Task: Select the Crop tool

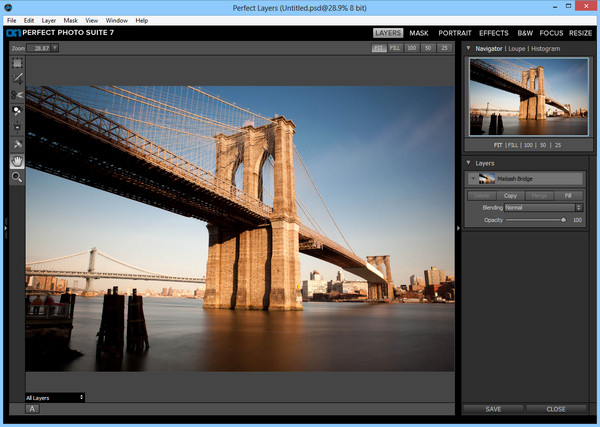Action: tap(17, 78)
